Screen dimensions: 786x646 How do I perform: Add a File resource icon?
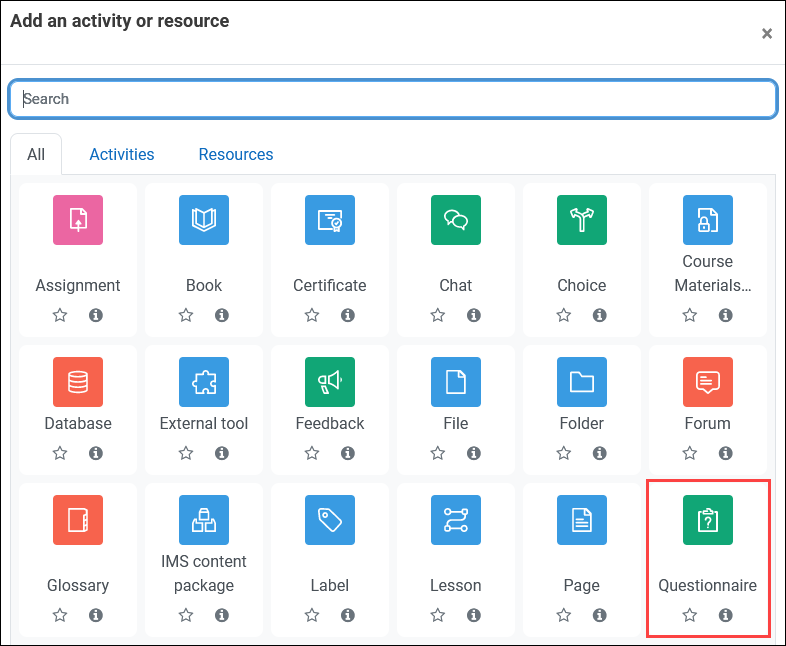coord(456,382)
